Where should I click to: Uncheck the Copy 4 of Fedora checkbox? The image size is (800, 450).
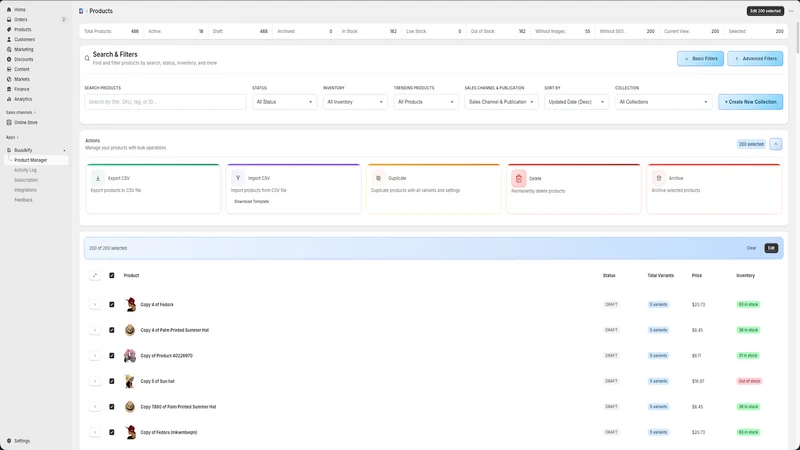[112, 305]
